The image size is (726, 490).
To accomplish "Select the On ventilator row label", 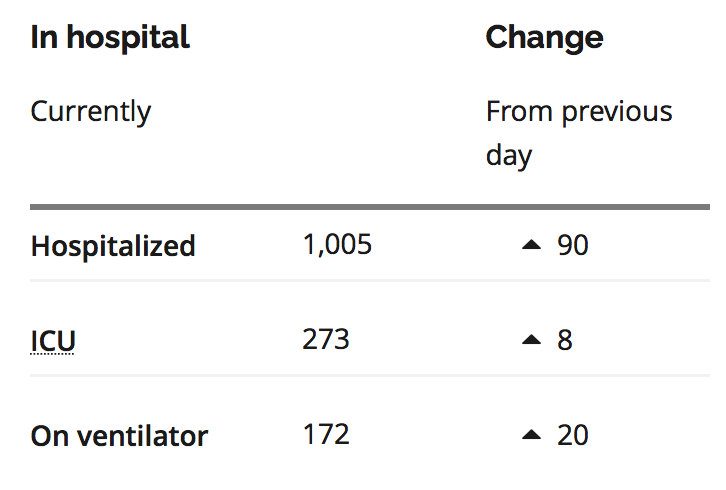I will [119, 436].
